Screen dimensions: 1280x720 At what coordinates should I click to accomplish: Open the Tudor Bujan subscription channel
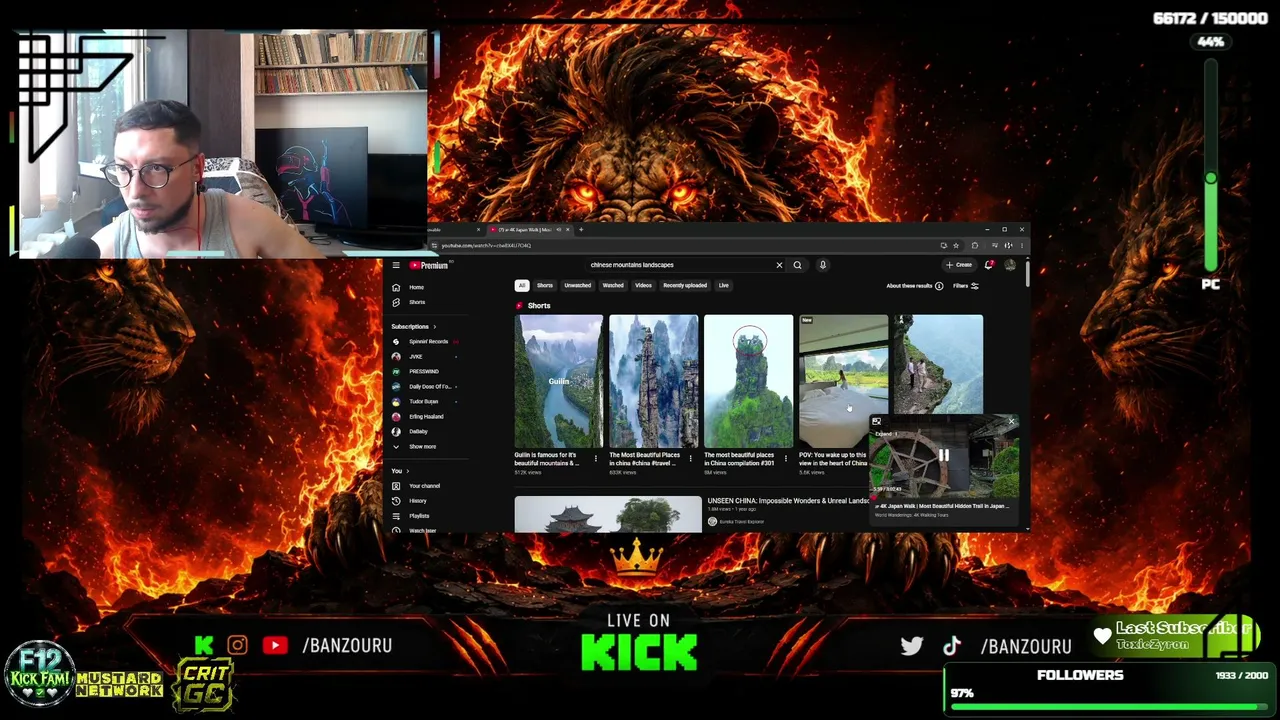[425, 401]
